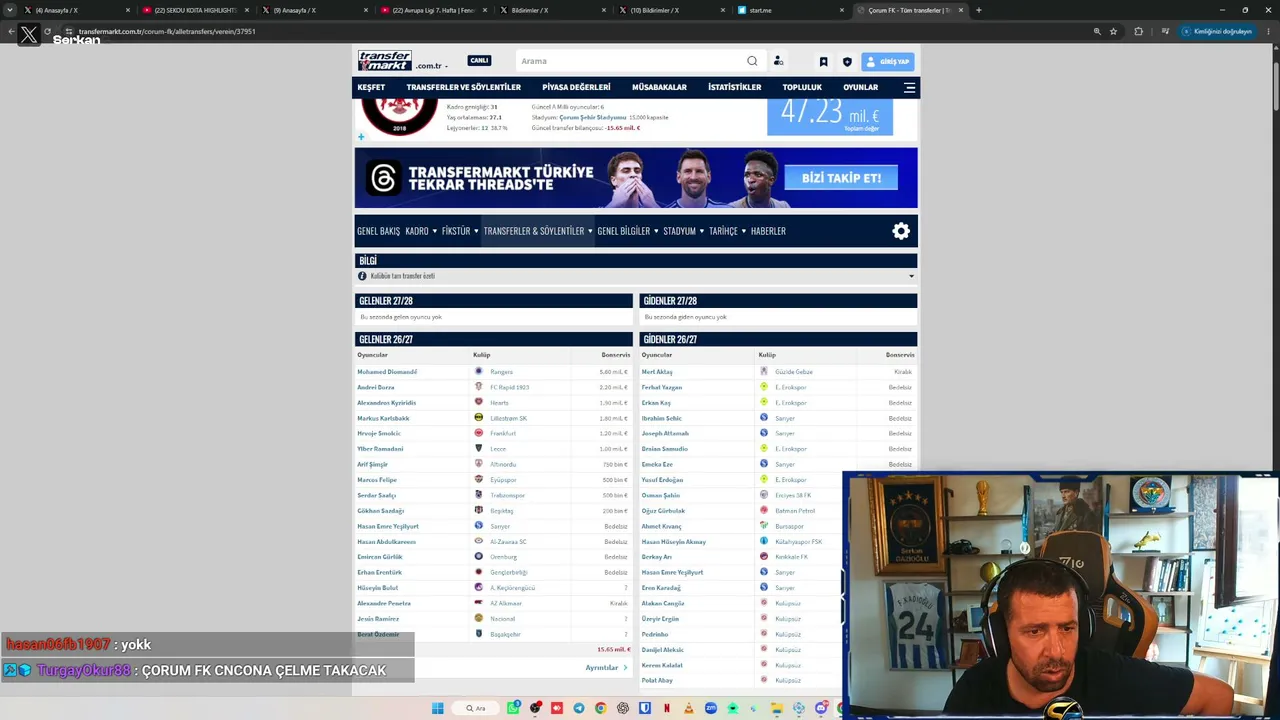The width and height of the screenshot is (1280, 720).
Task: Go back with the browser back arrow
Action: [x=11, y=31]
